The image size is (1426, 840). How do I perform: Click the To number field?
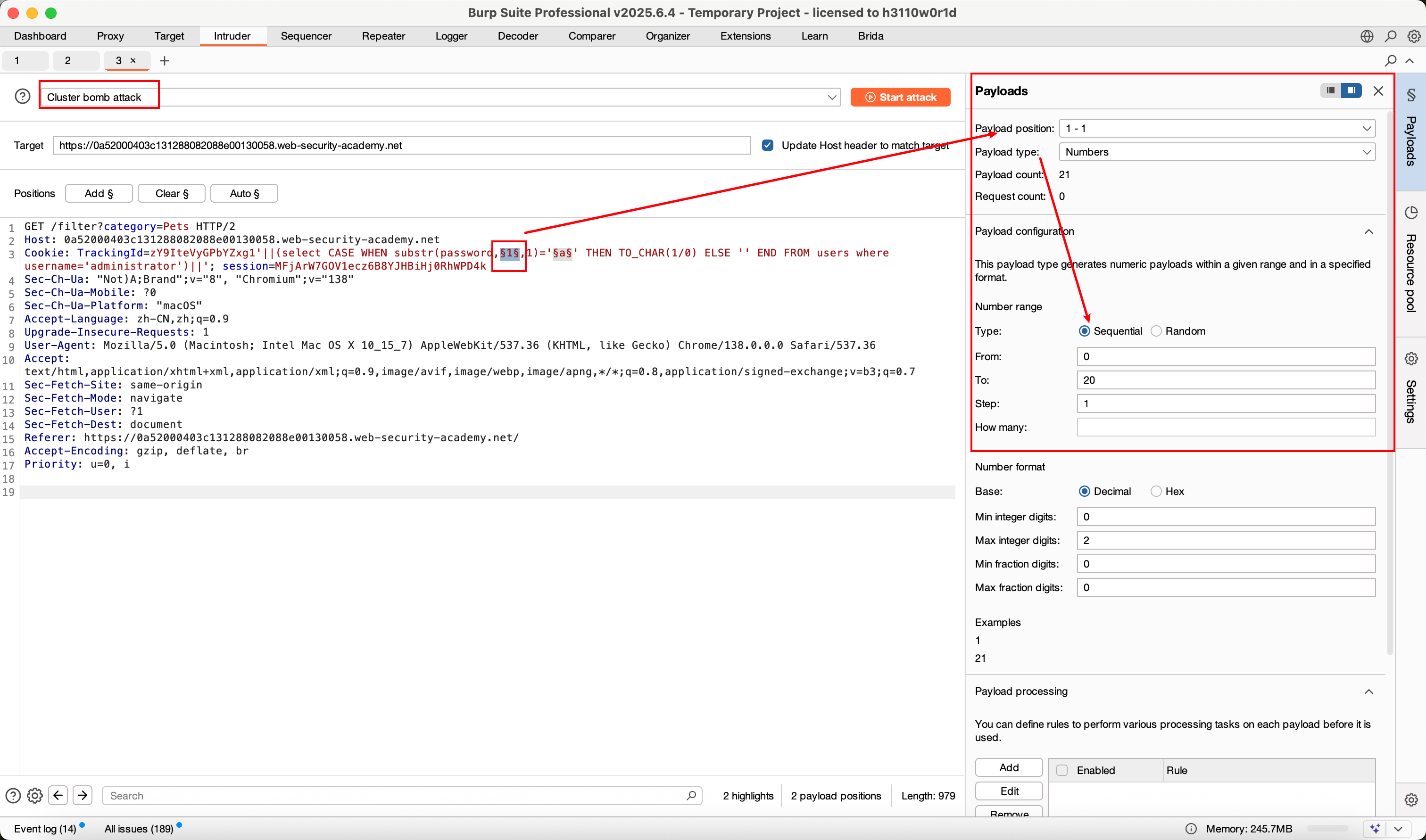point(1226,380)
